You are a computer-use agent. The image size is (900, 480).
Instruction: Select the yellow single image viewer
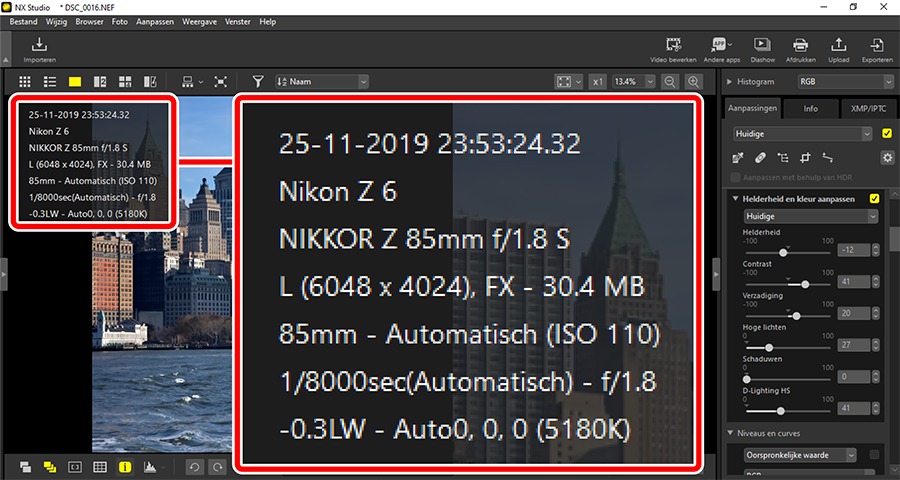75,82
